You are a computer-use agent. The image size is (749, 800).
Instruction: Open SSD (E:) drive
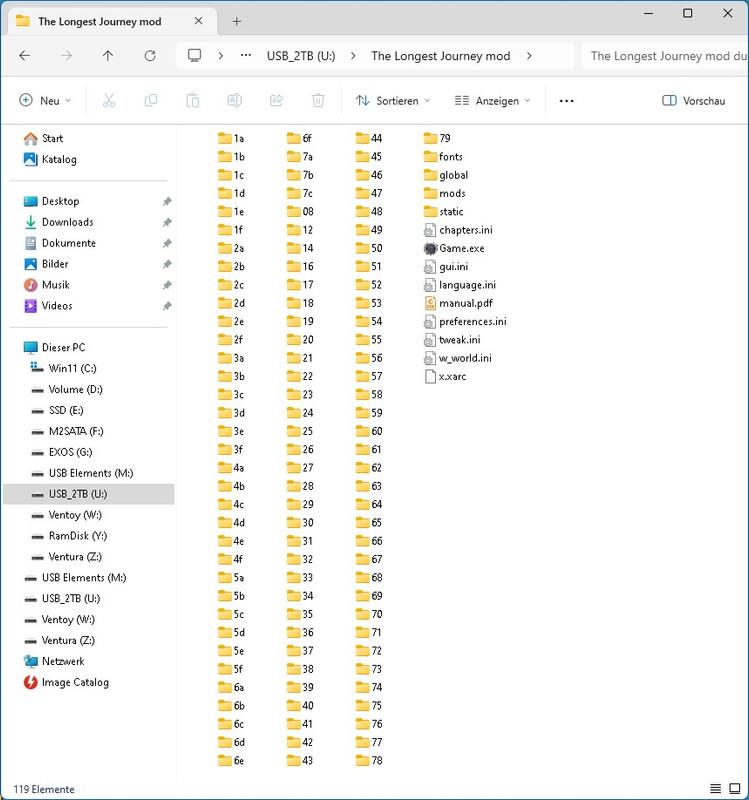click(x=58, y=410)
